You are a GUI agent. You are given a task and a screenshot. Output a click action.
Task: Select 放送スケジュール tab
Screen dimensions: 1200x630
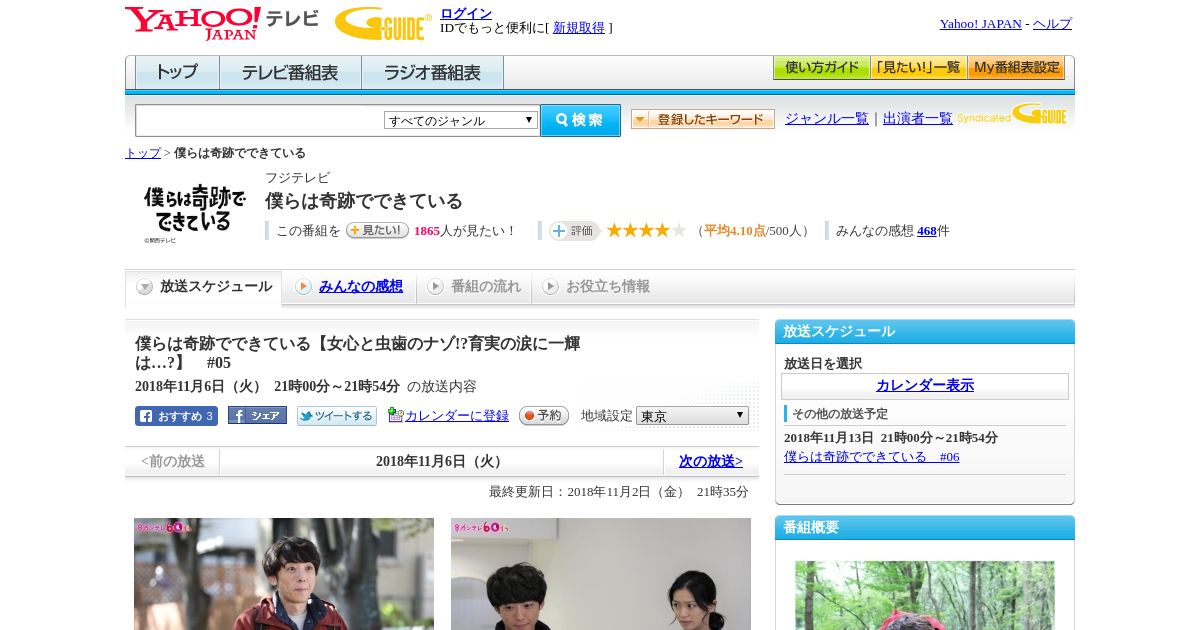pyautogui.click(x=204, y=287)
